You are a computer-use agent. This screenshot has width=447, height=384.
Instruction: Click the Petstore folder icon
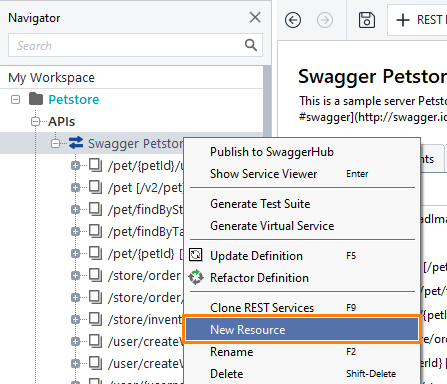36,99
